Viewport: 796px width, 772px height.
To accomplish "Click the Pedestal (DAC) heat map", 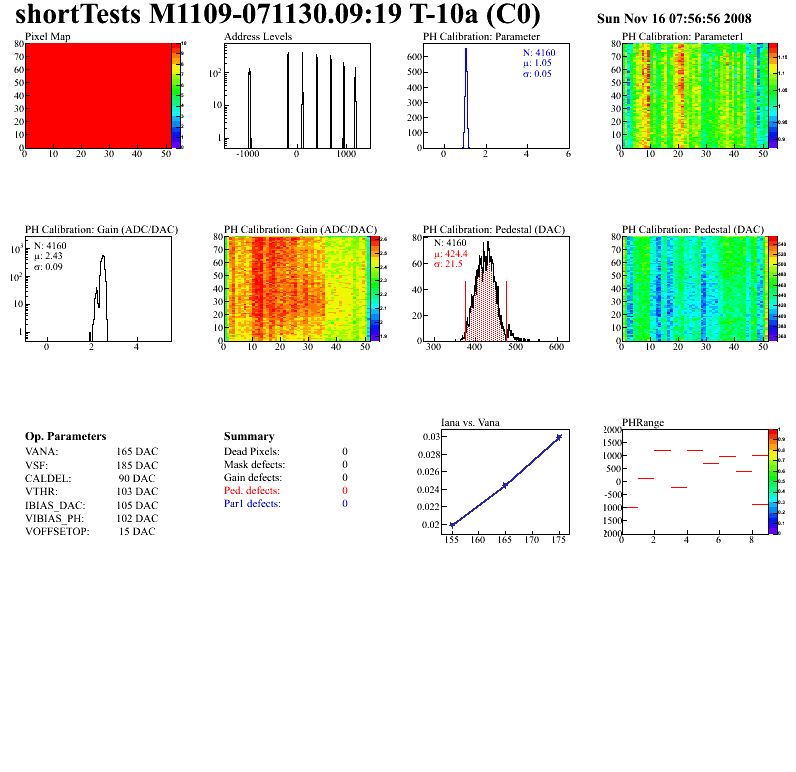I will pyautogui.click(x=695, y=289).
